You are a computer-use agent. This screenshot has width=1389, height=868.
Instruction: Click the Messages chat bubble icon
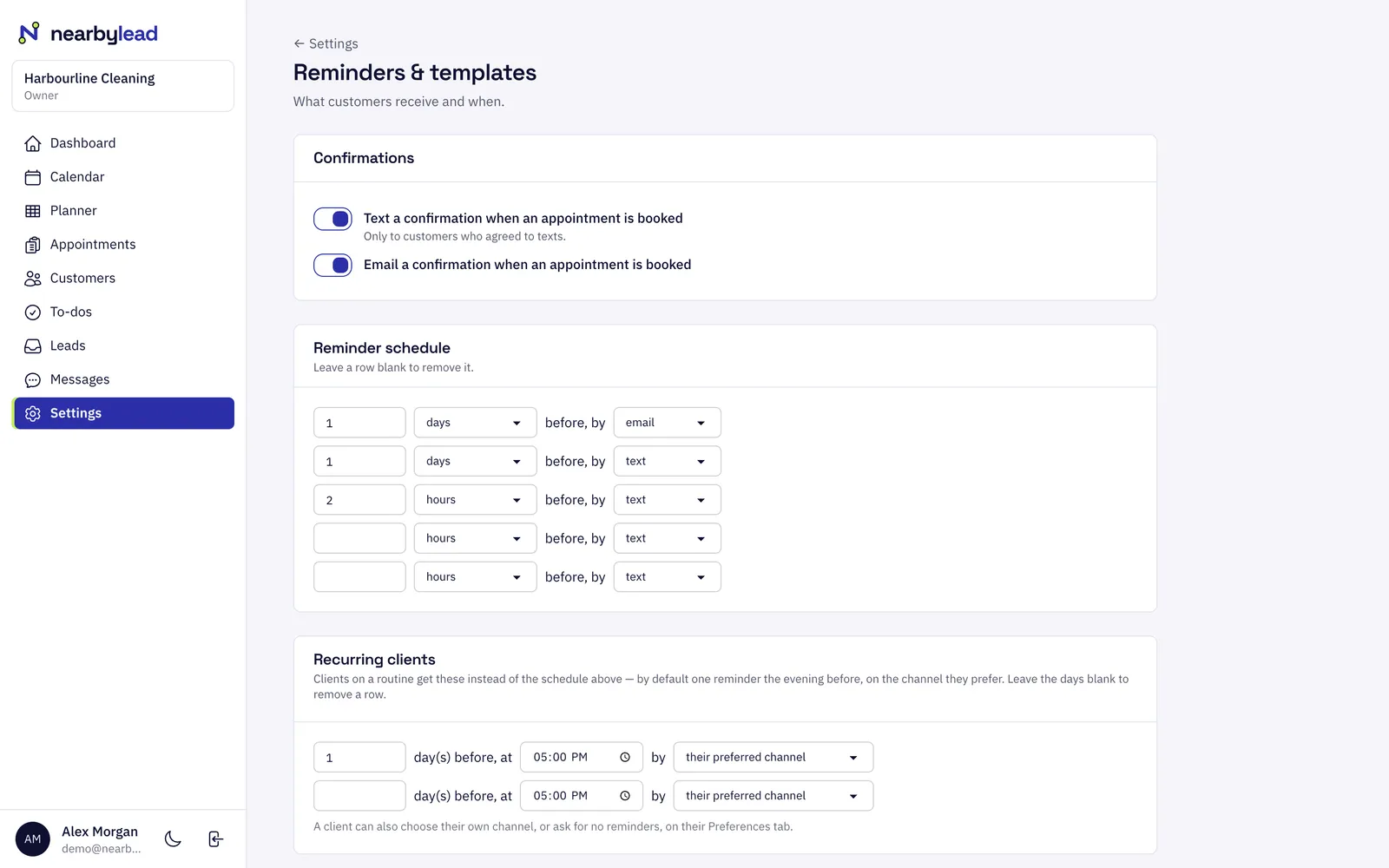pos(33,380)
